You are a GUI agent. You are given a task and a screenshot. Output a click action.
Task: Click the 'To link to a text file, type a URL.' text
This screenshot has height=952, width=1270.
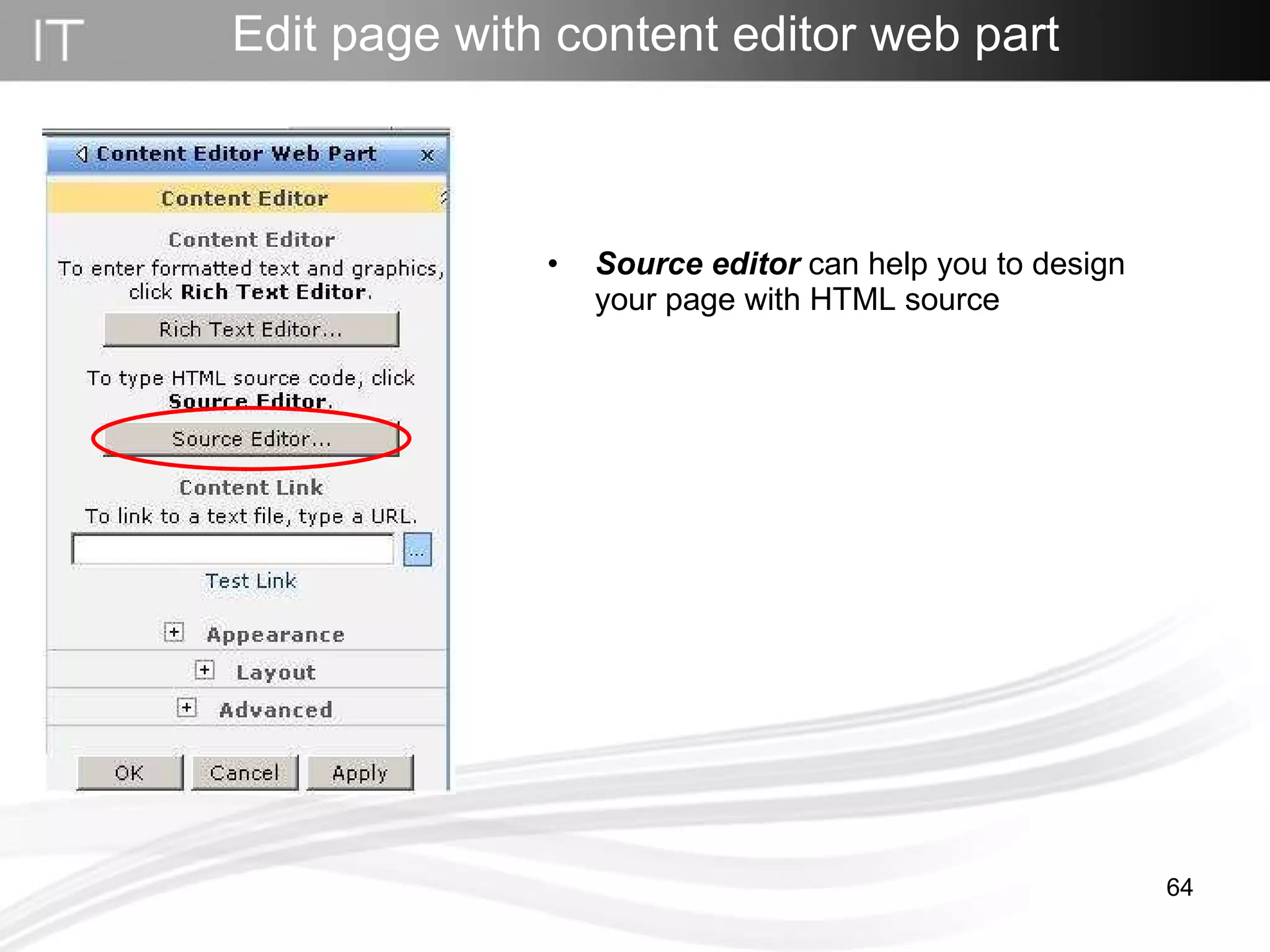251,516
